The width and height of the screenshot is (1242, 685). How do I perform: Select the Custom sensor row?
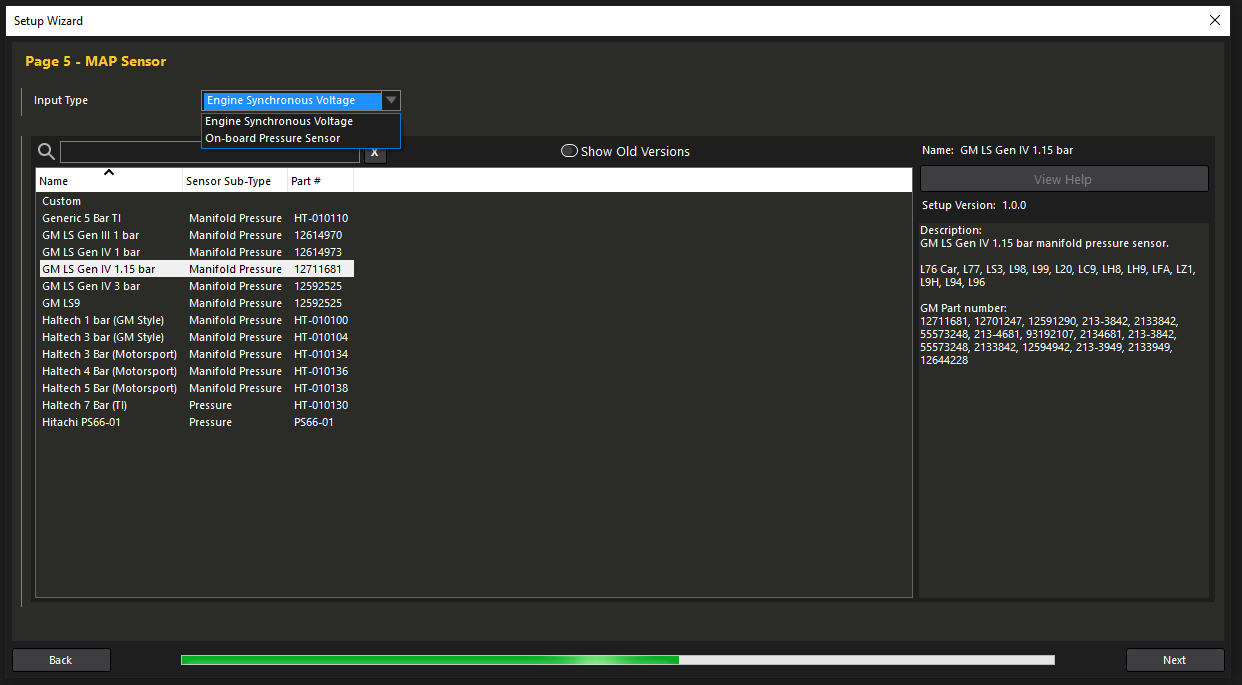click(195, 201)
